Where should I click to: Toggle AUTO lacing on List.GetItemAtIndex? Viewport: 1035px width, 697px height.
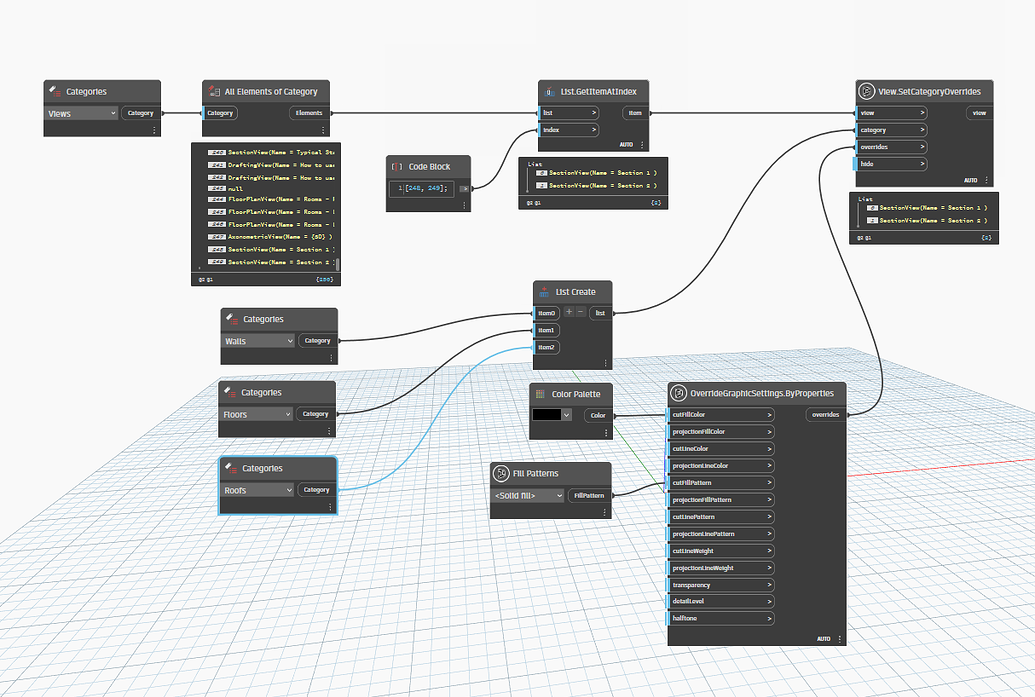[626, 144]
